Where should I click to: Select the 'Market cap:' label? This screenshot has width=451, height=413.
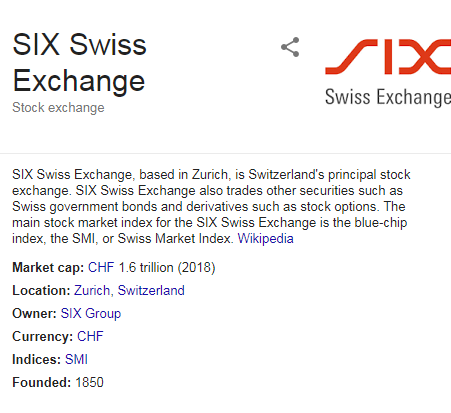coord(48,268)
